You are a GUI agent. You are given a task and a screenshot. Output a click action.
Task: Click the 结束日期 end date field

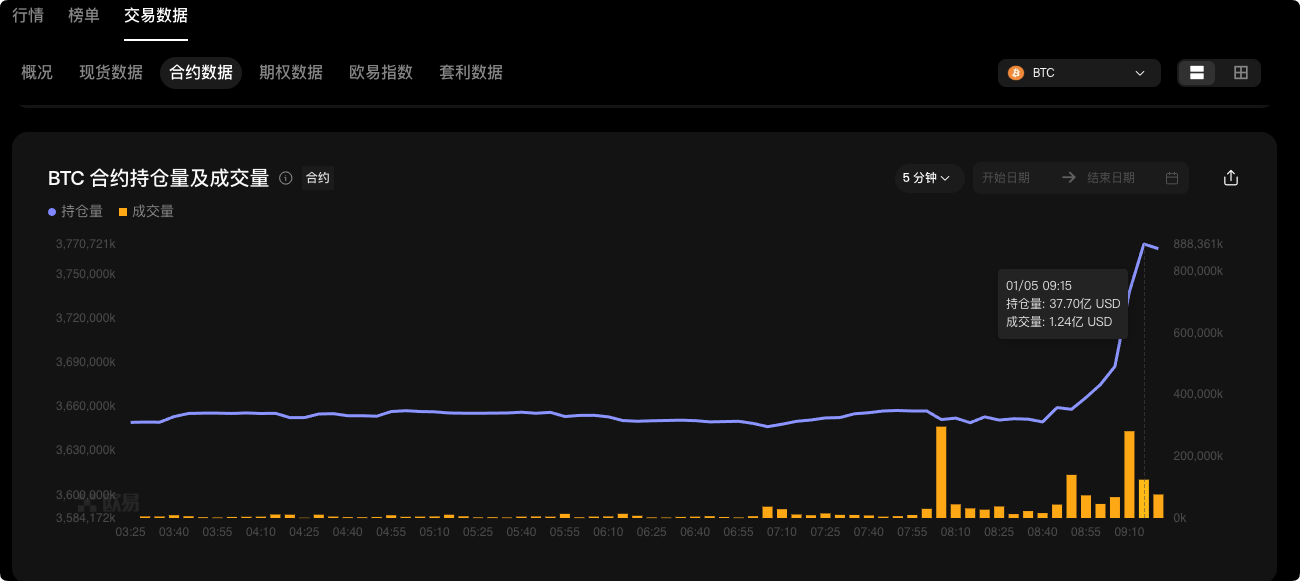tap(1111, 178)
